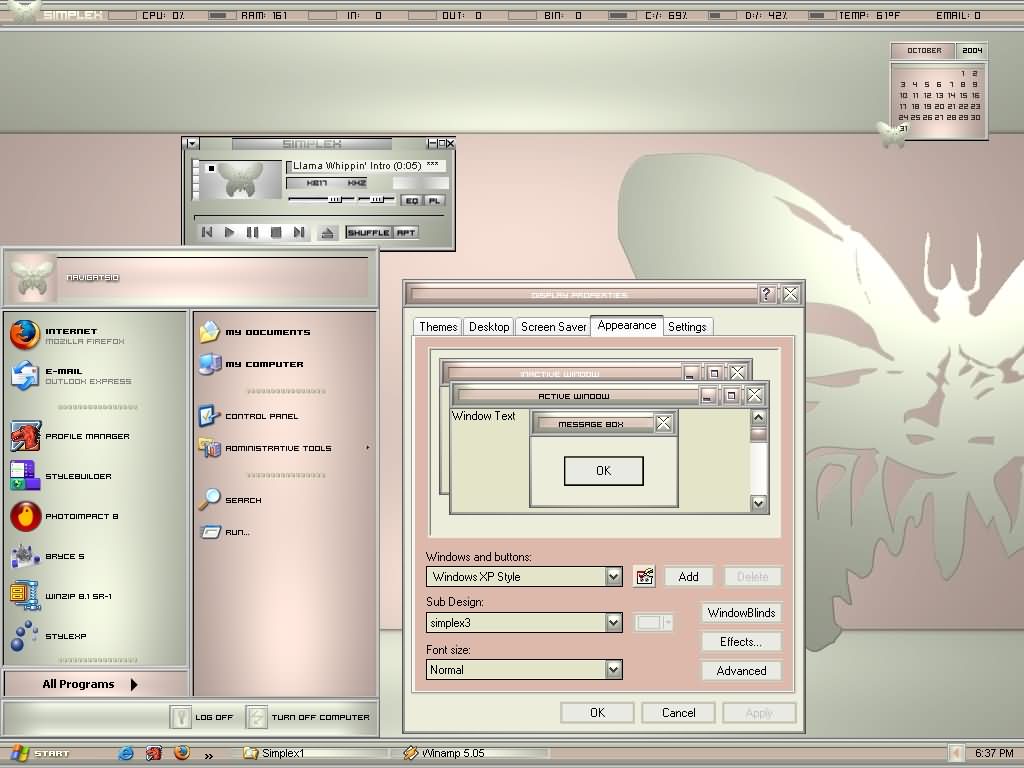The width and height of the screenshot is (1024, 768).
Task: Toggle the Winamp equalizer EQ button
Action: pyautogui.click(x=411, y=200)
